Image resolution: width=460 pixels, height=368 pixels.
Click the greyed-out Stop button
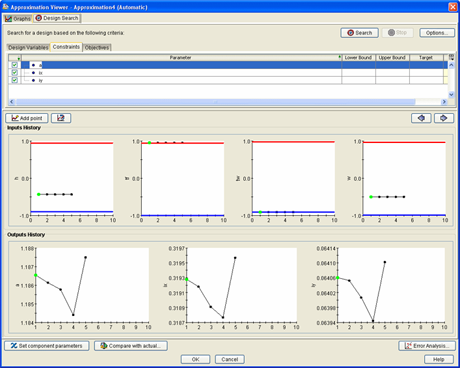(x=398, y=33)
